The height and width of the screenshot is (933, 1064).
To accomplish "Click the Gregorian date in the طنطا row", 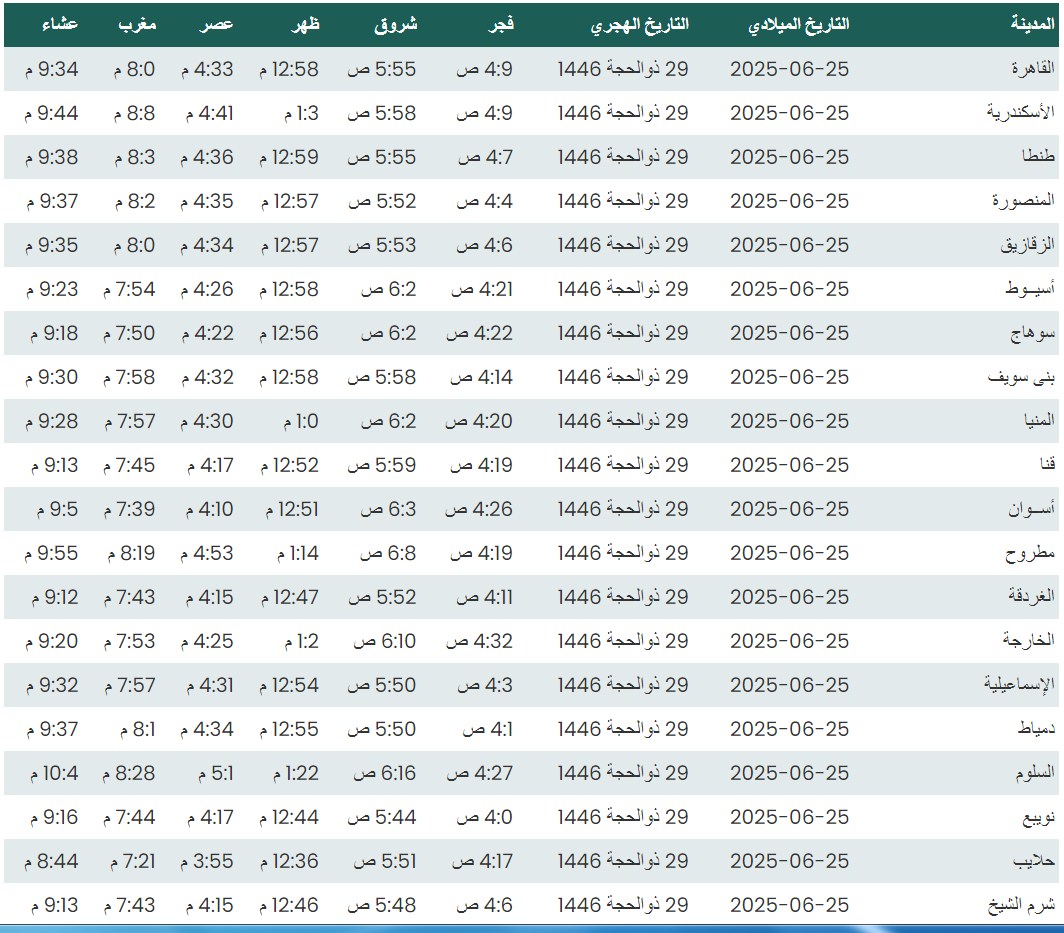I will [x=789, y=157].
